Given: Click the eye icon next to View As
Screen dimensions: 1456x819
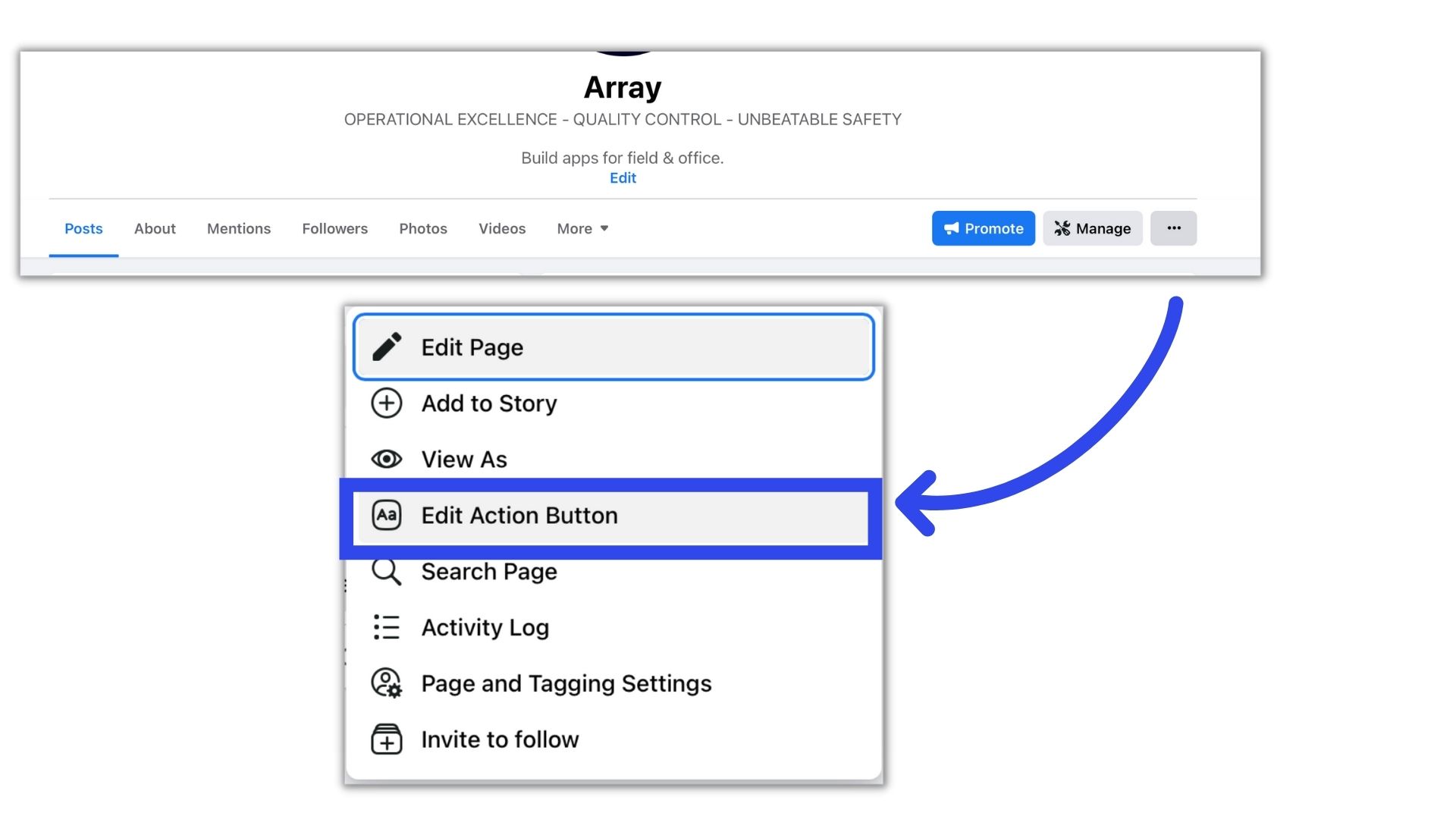Looking at the screenshot, I should tap(387, 459).
